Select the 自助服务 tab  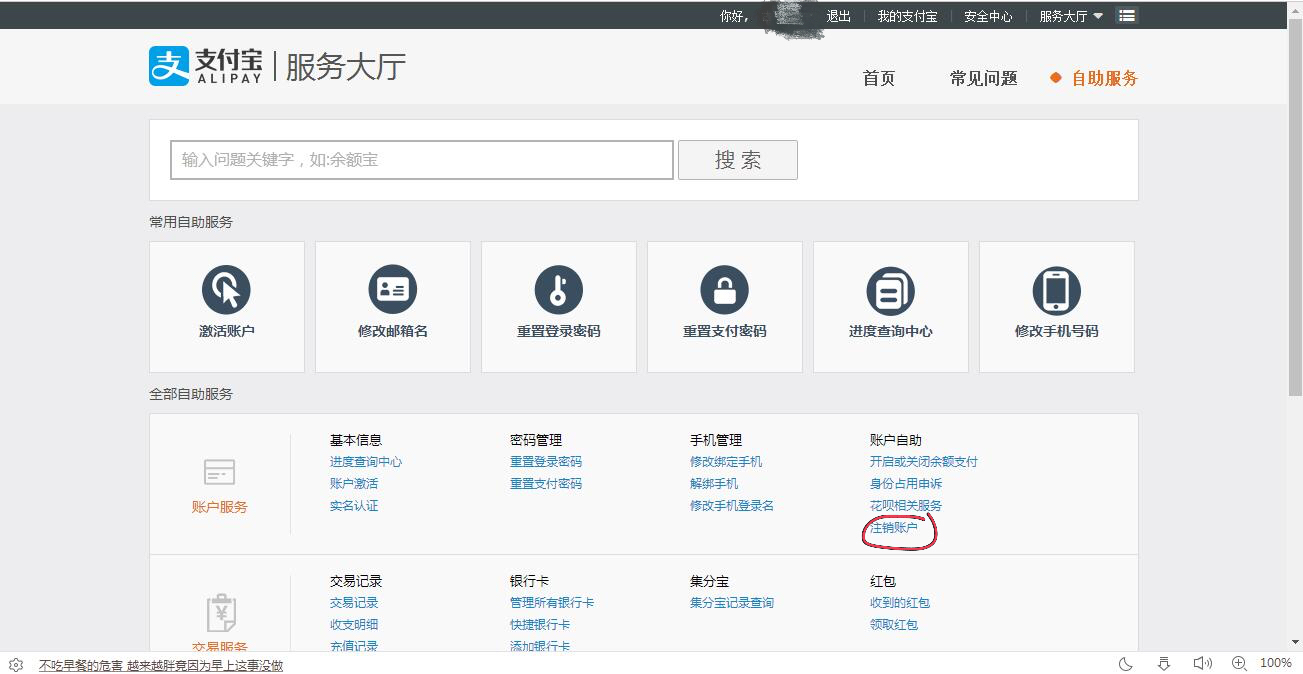pos(1104,78)
